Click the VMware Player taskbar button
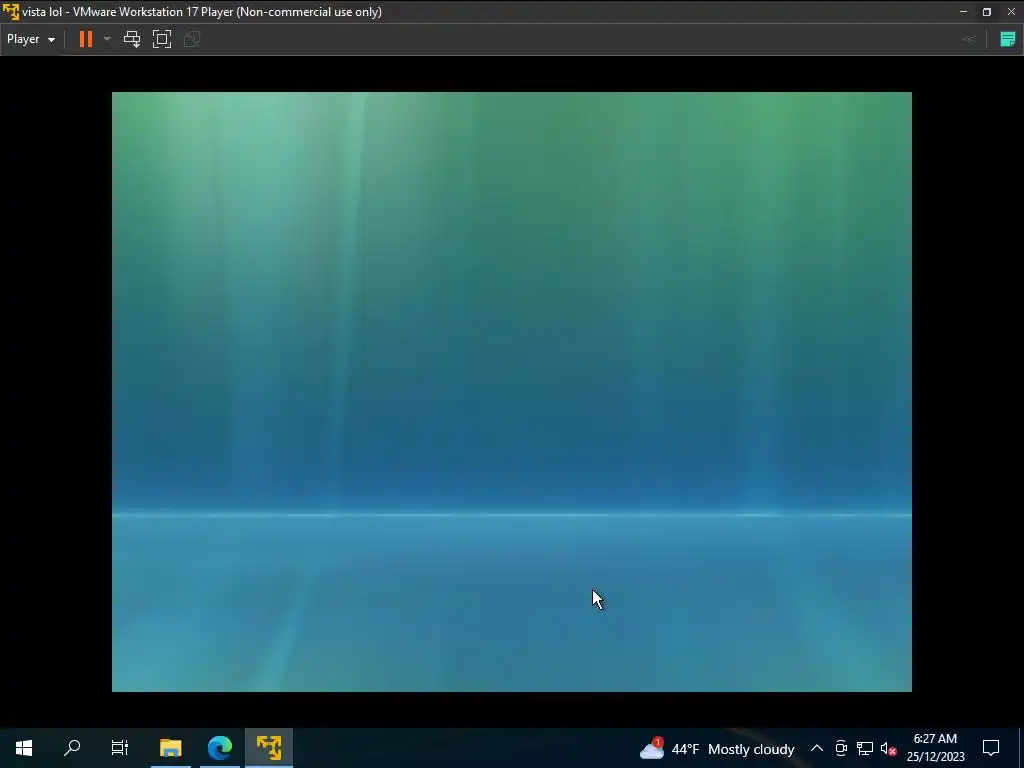 coord(269,748)
